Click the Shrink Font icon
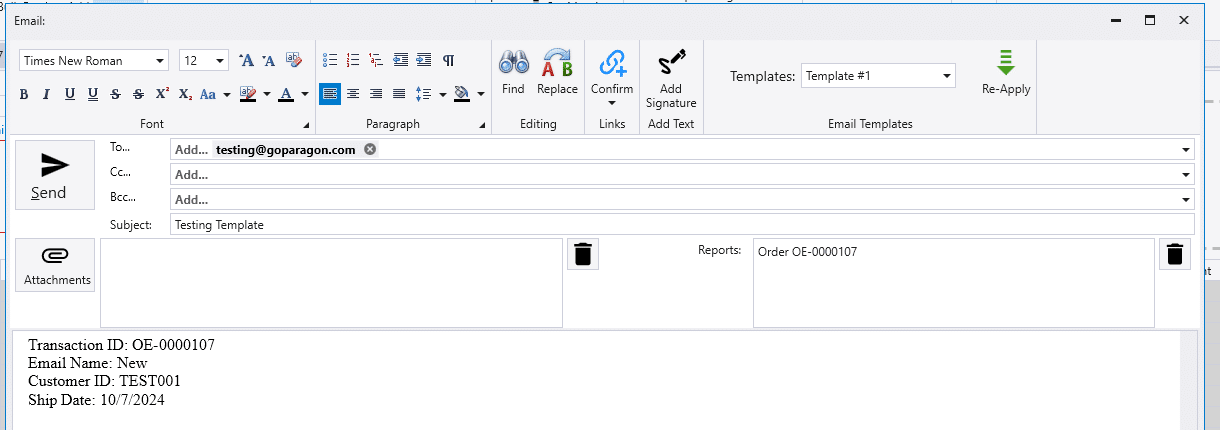Viewport: 1220px width, 430px height. click(x=269, y=60)
